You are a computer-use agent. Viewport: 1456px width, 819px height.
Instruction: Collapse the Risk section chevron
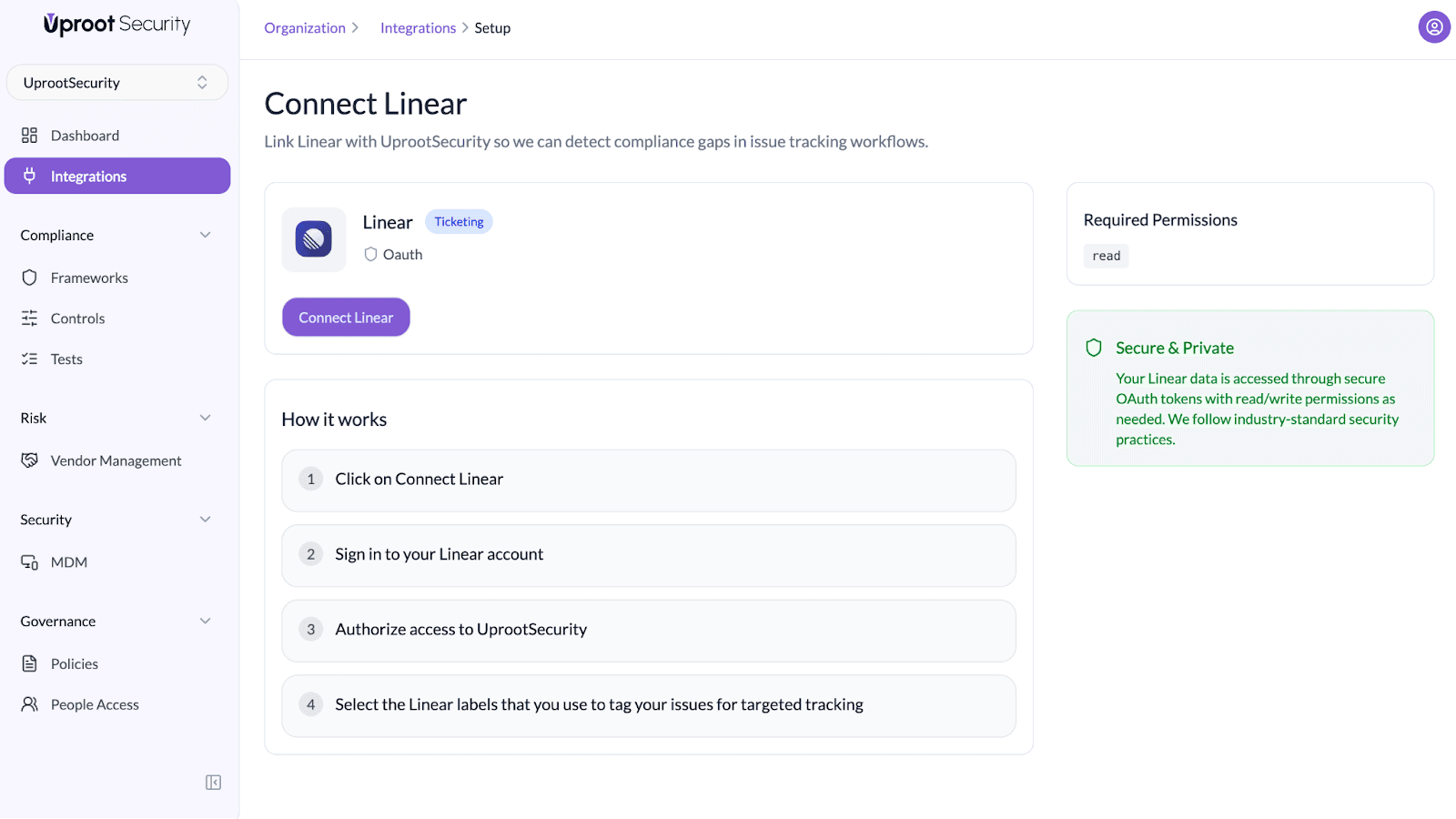(x=205, y=418)
